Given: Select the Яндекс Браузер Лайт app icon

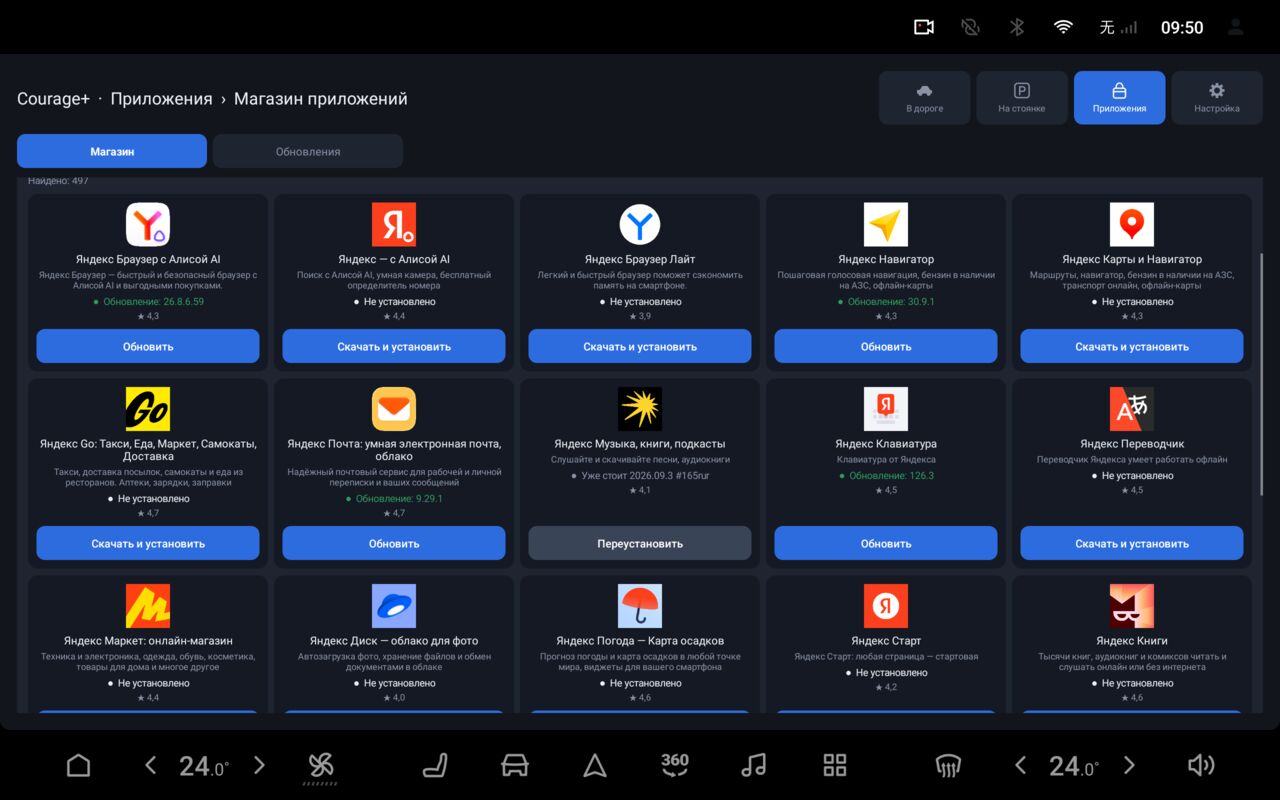Looking at the screenshot, I should click(x=640, y=225).
